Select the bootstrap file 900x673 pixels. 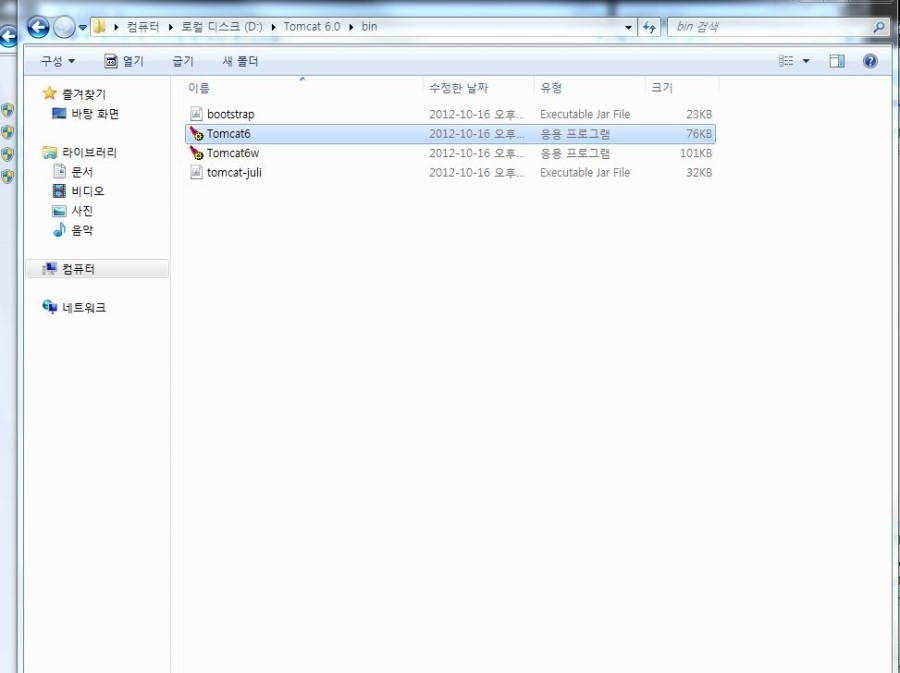231,114
